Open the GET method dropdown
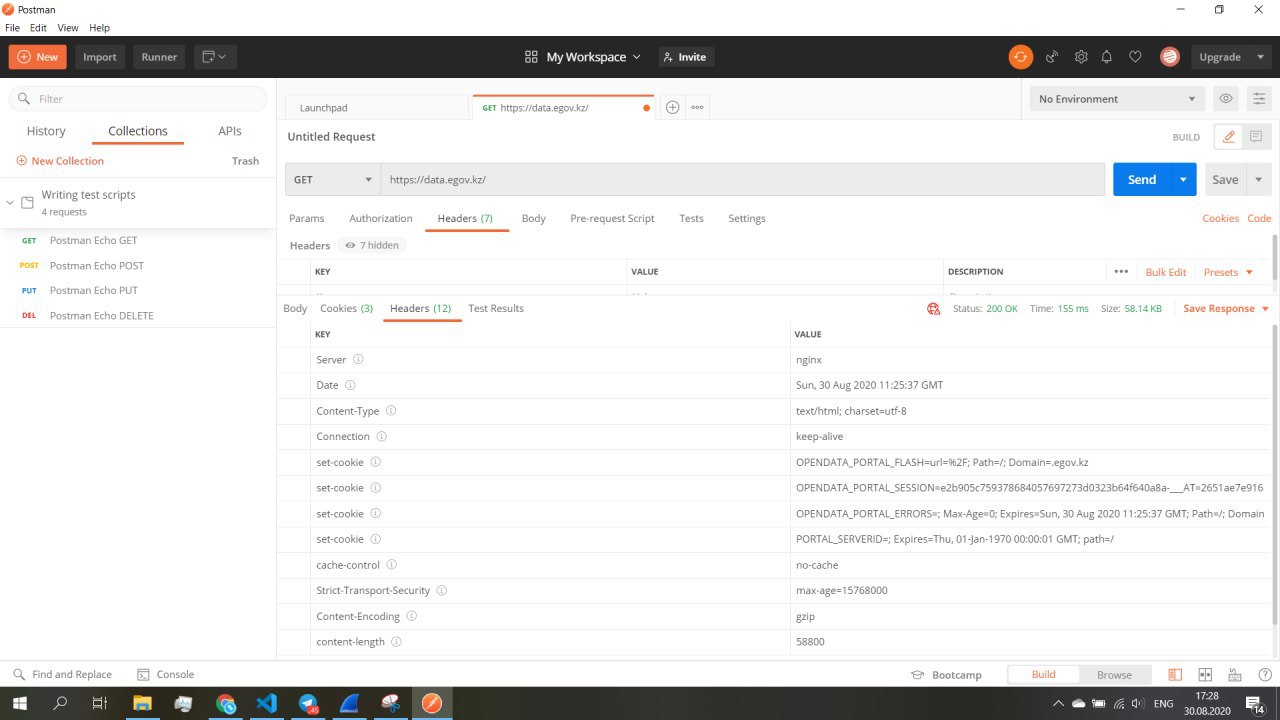The width and height of the screenshot is (1280, 720). tap(332, 179)
